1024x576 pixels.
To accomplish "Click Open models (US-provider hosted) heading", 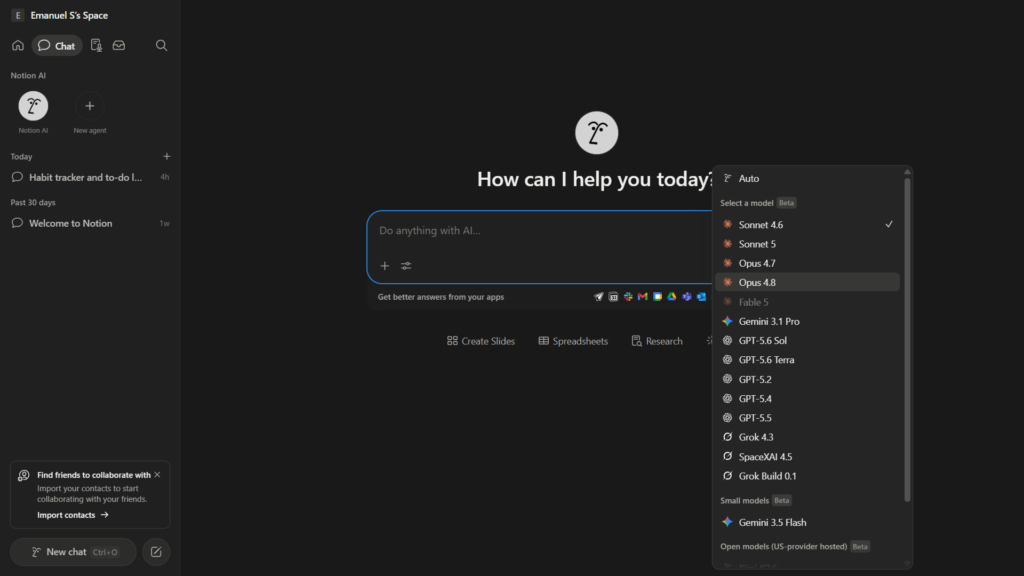I will (784, 547).
